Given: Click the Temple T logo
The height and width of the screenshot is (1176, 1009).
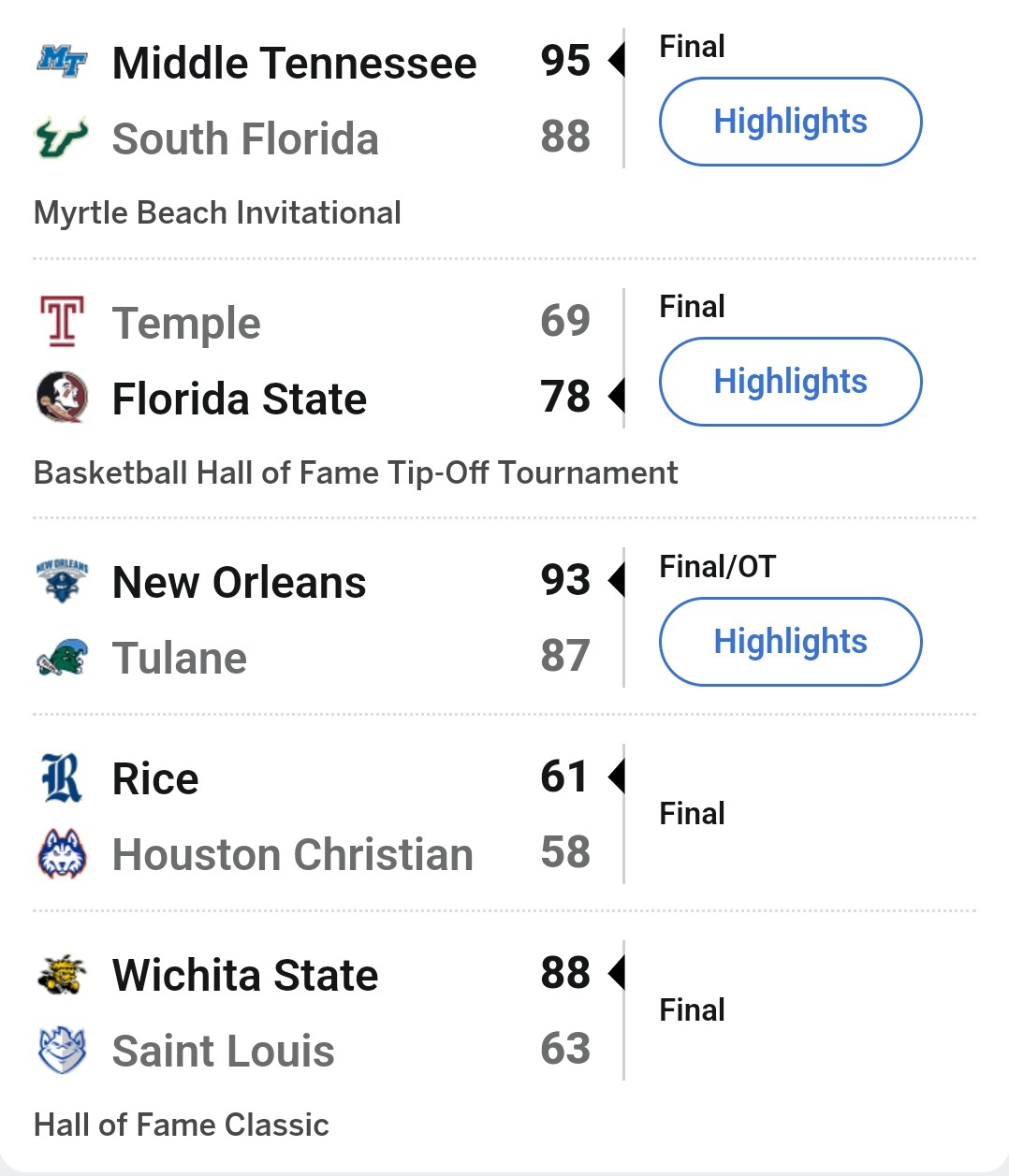Looking at the screenshot, I should pyautogui.click(x=62, y=321).
